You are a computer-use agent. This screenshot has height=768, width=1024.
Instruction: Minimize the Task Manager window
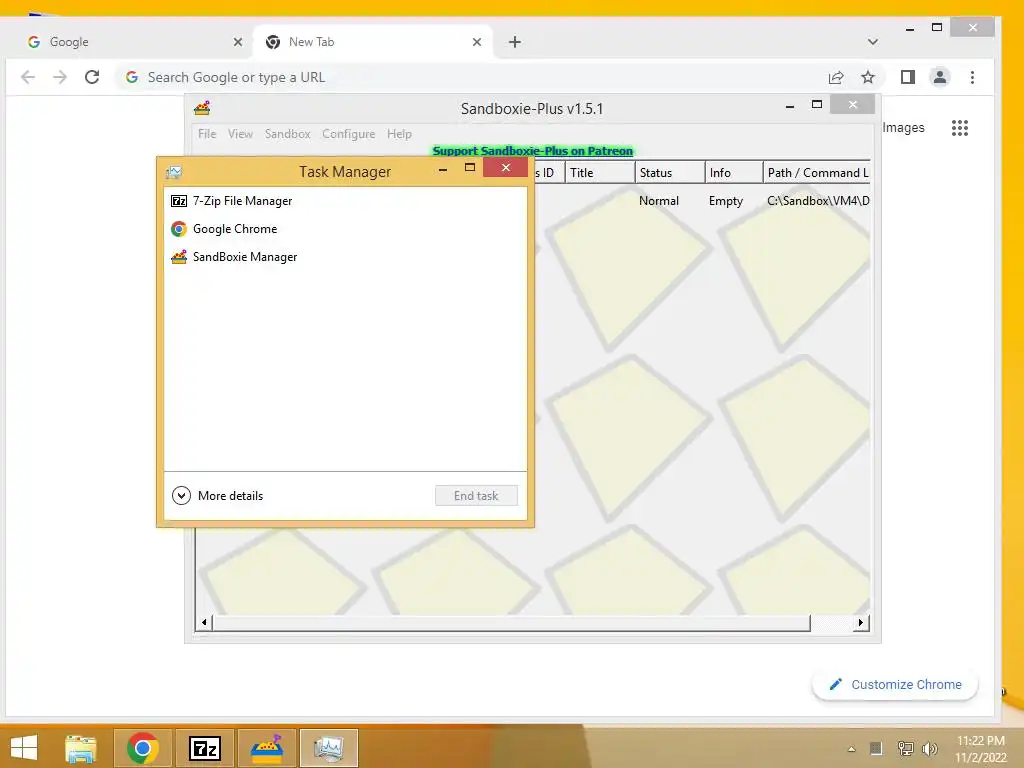443,169
